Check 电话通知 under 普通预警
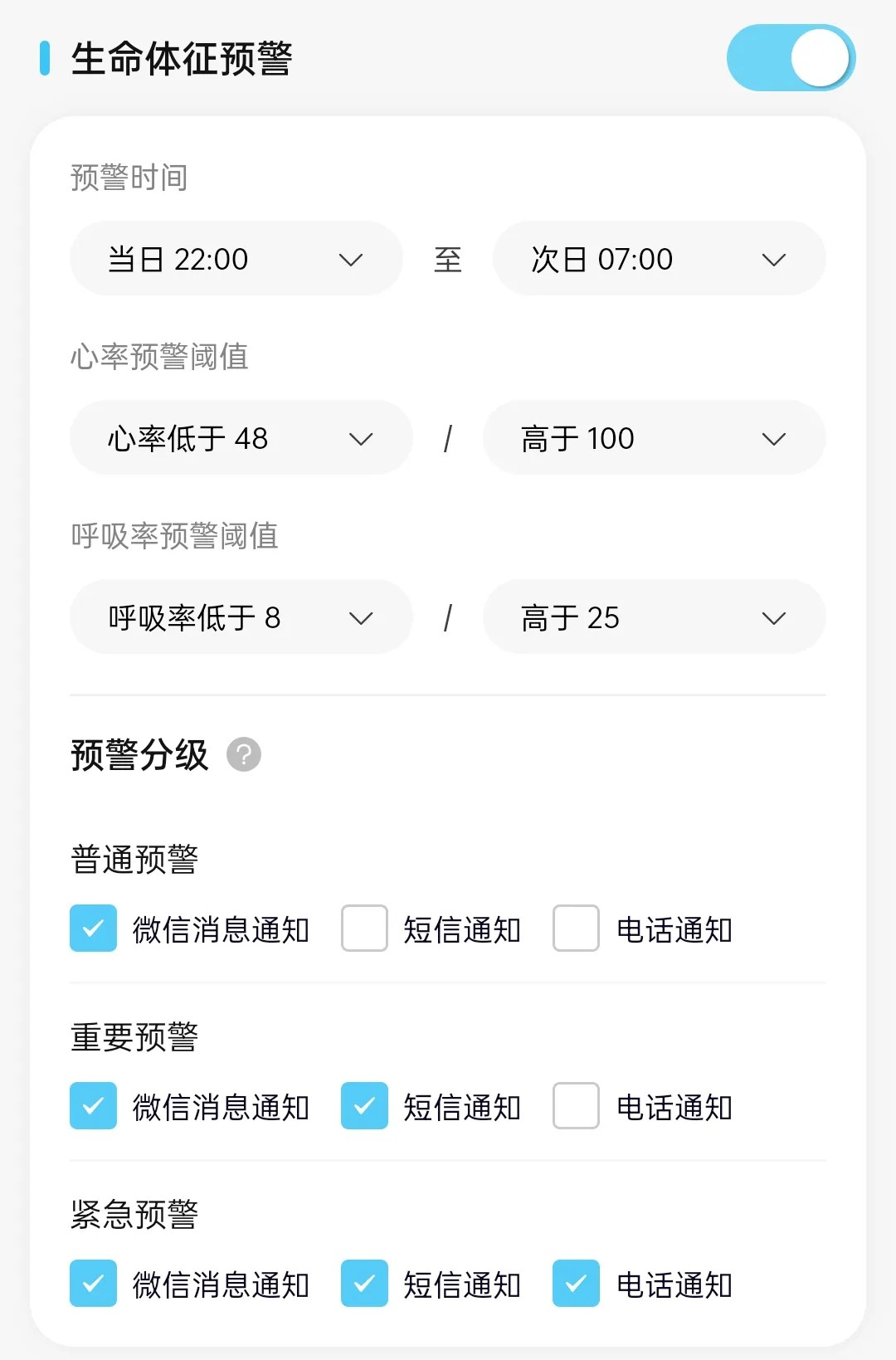The height and width of the screenshot is (1360, 896). tap(577, 929)
